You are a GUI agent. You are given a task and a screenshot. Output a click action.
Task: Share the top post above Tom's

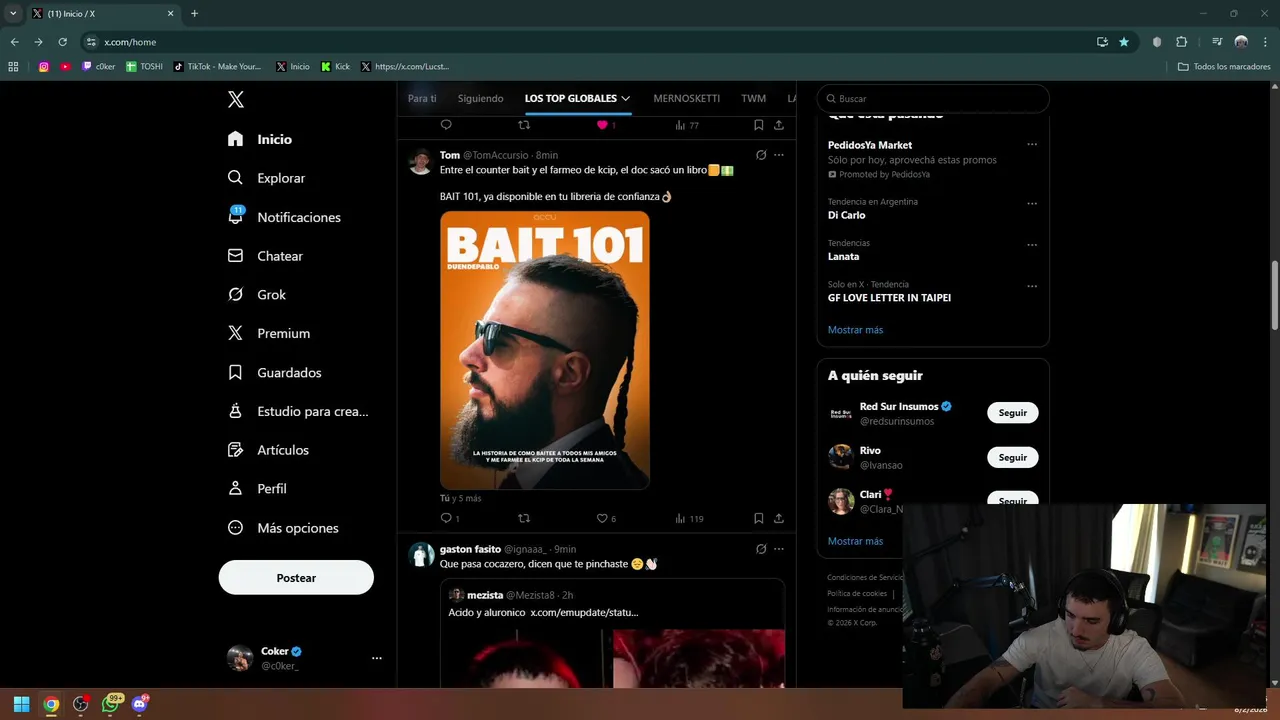click(x=778, y=125)
